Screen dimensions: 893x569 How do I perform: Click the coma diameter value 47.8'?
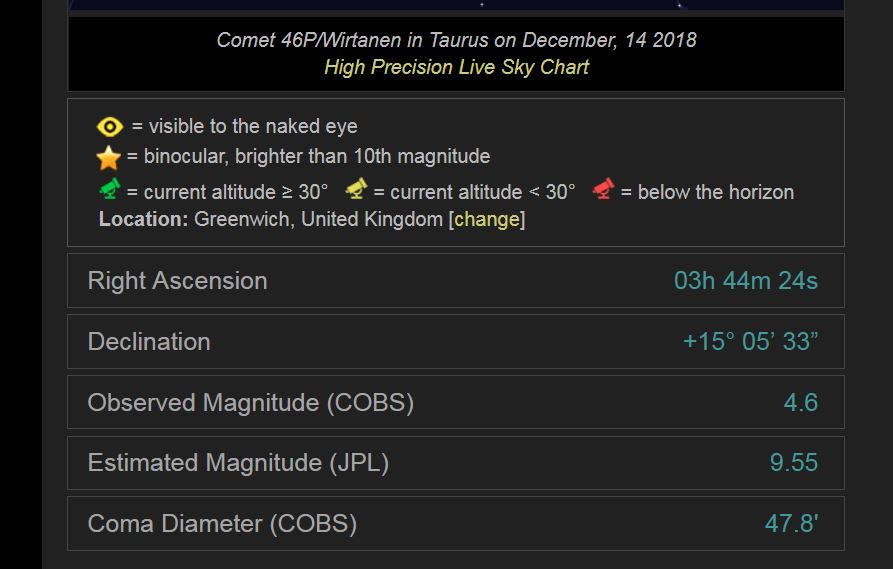click(791, 524)
